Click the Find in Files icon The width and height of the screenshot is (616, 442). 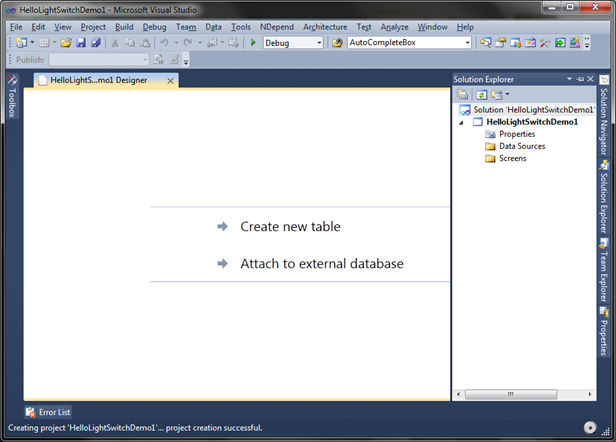click(x=337, y=42)
